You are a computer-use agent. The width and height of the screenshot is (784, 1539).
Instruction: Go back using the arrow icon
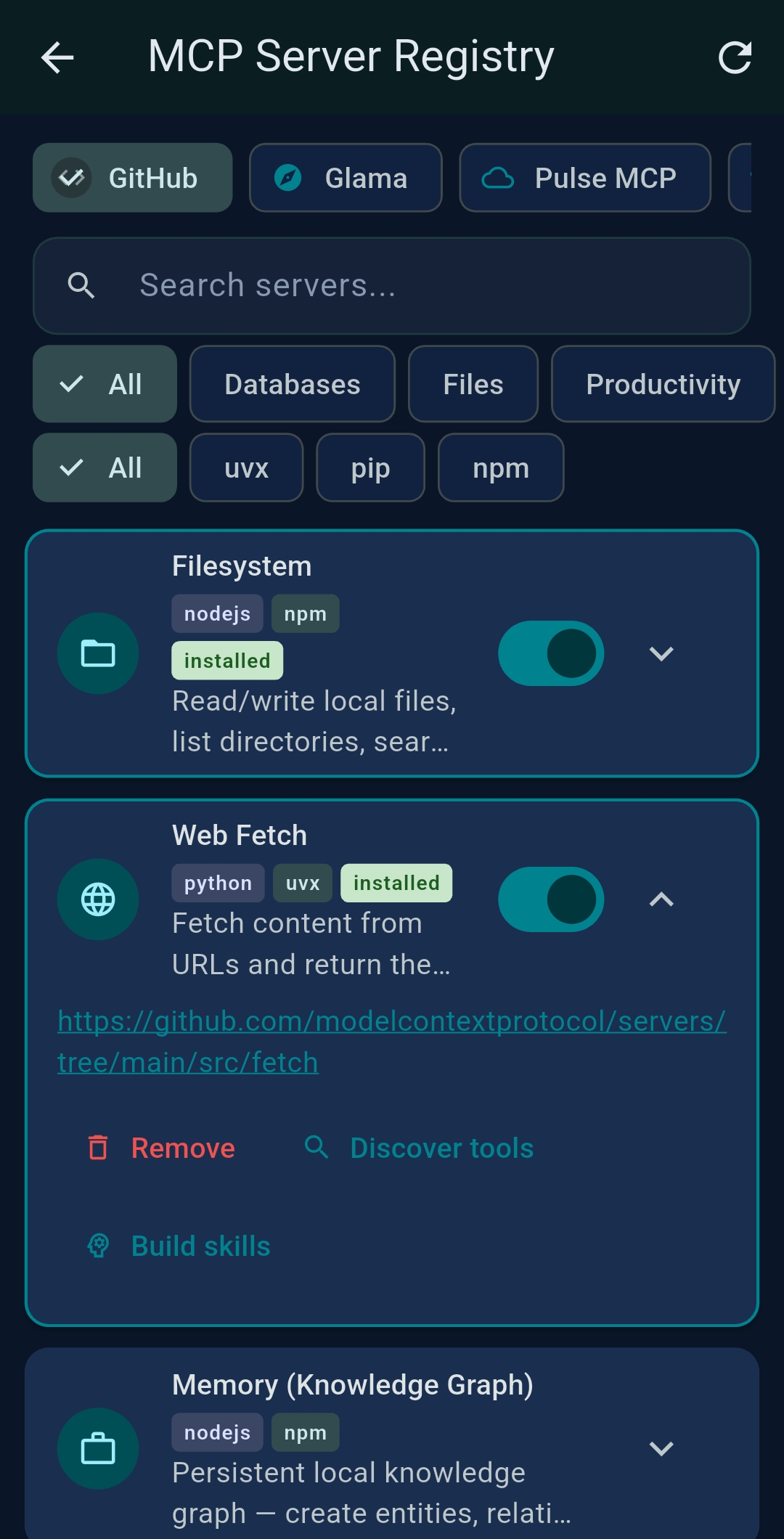57,57
